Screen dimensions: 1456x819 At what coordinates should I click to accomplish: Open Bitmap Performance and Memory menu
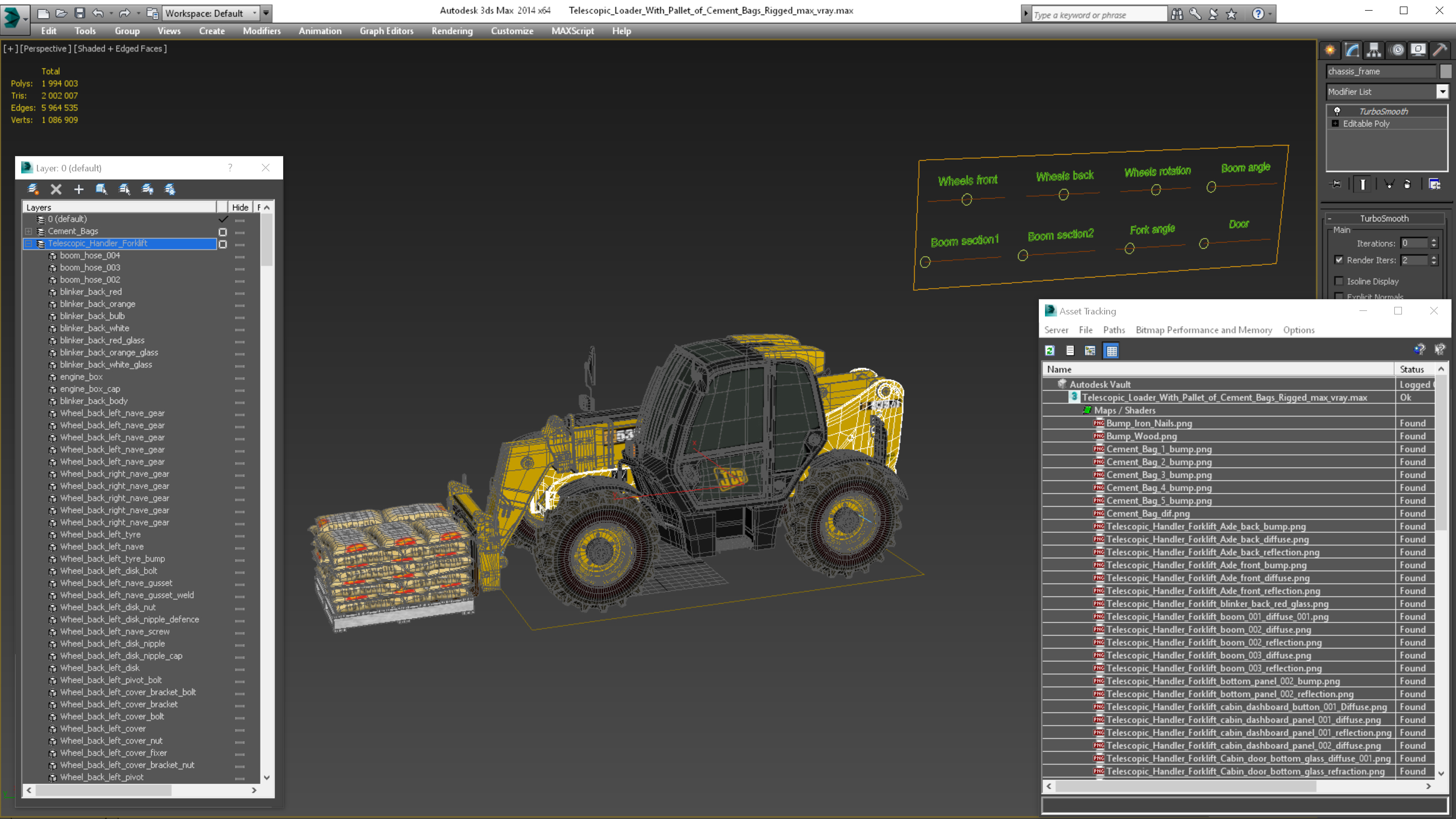click(x=1204, y=330)
